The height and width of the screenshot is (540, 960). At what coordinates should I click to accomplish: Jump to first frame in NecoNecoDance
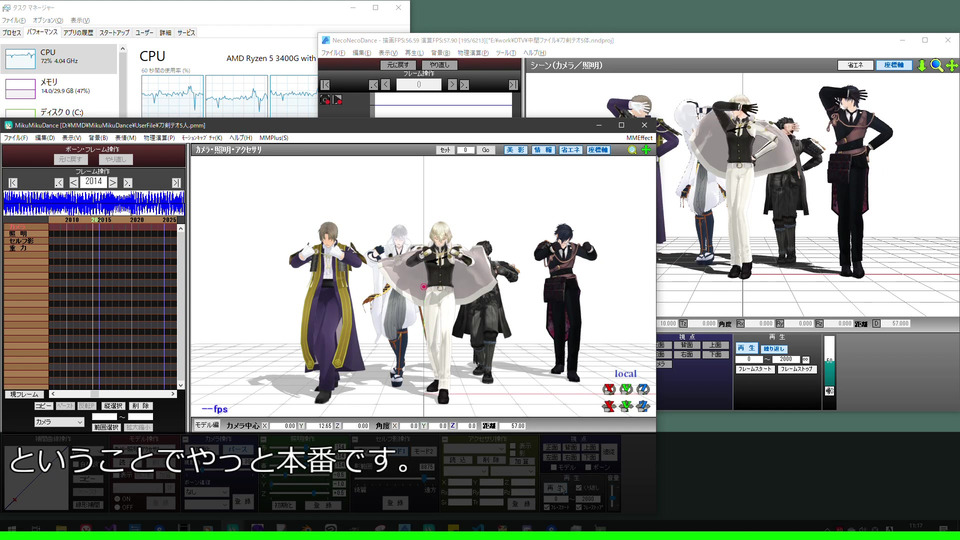point(325,85)
